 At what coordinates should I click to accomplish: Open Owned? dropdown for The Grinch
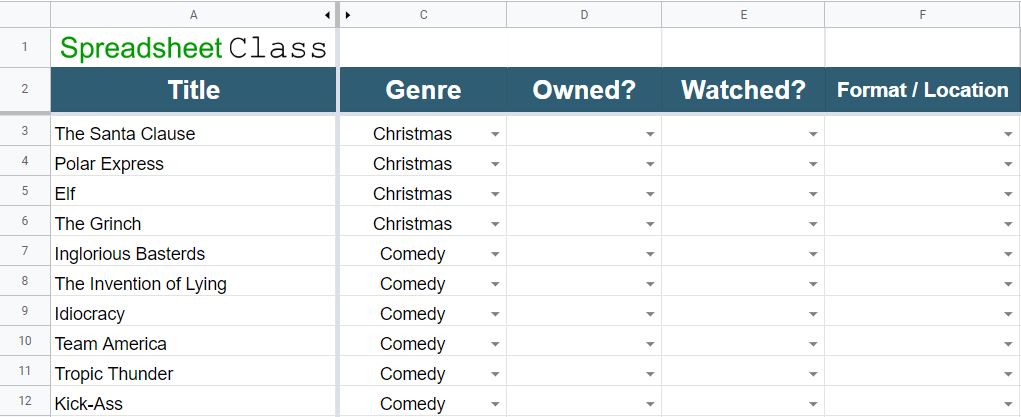(650, 224)
